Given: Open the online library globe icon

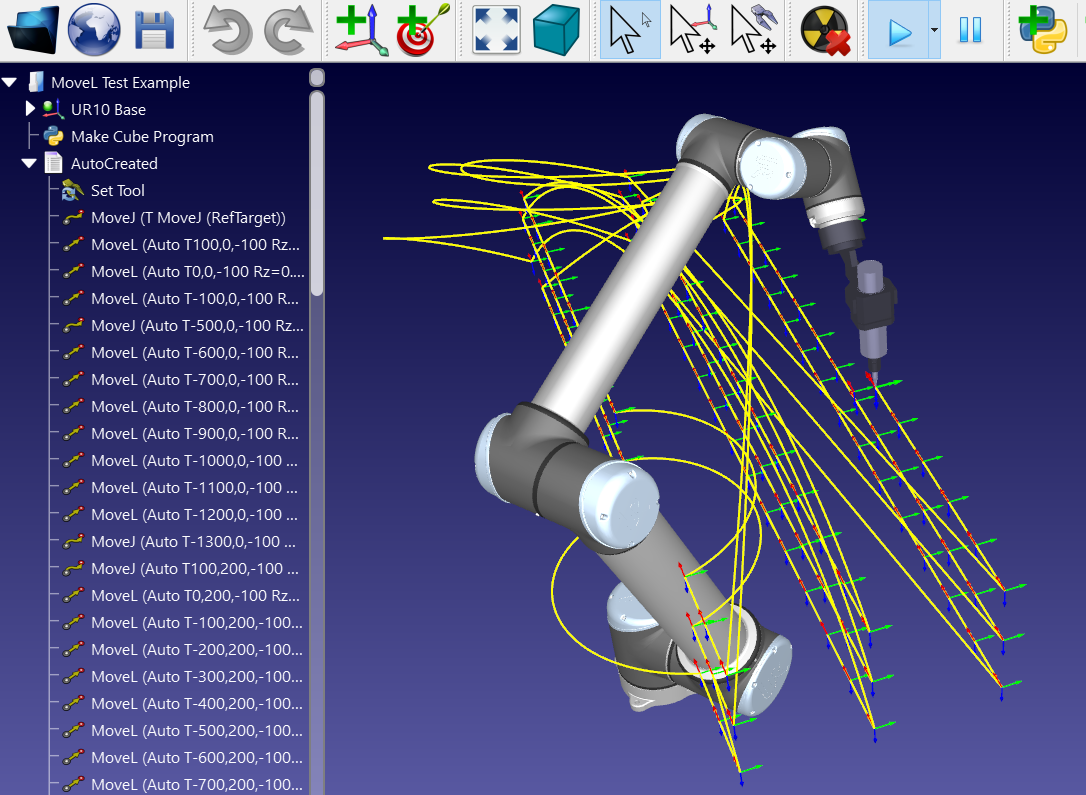Looking at the screenshot, I should pyautogui.click(x=94, y=30).
